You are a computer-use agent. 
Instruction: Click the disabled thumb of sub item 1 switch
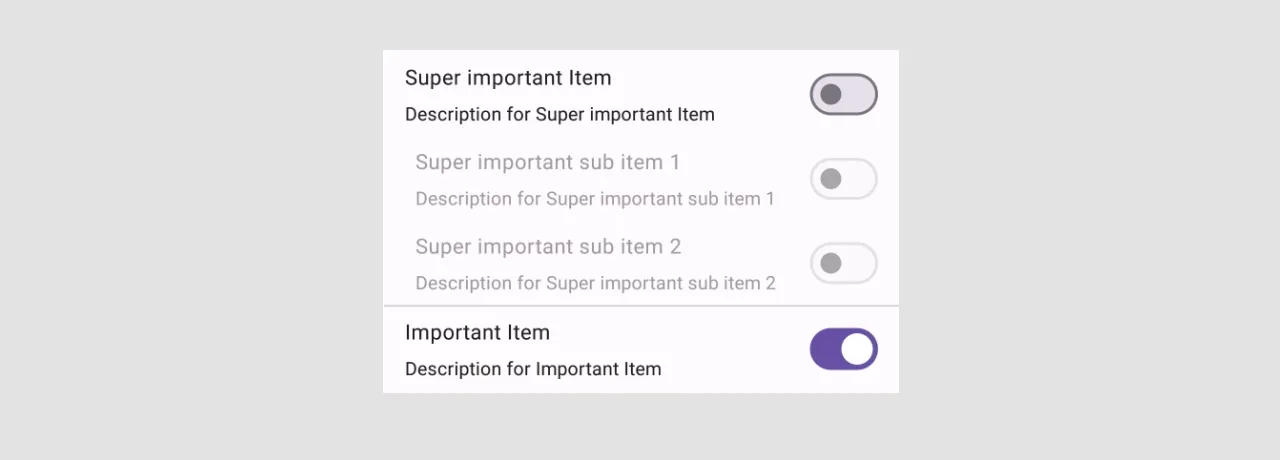[x=830, y=179]
